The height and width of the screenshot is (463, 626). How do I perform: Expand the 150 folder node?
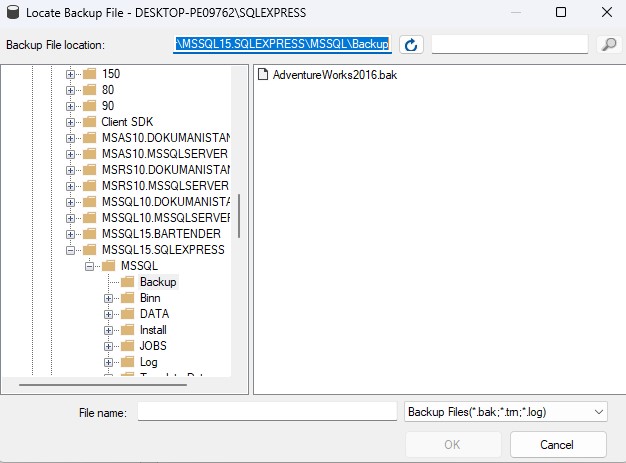(x=70, y=74)
